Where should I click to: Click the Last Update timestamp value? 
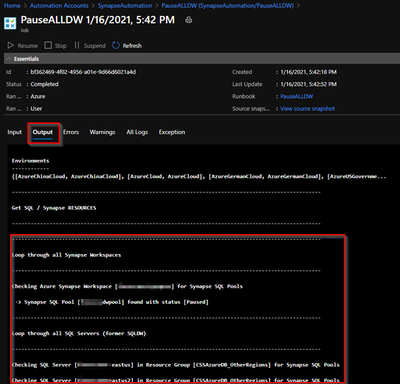308,84
